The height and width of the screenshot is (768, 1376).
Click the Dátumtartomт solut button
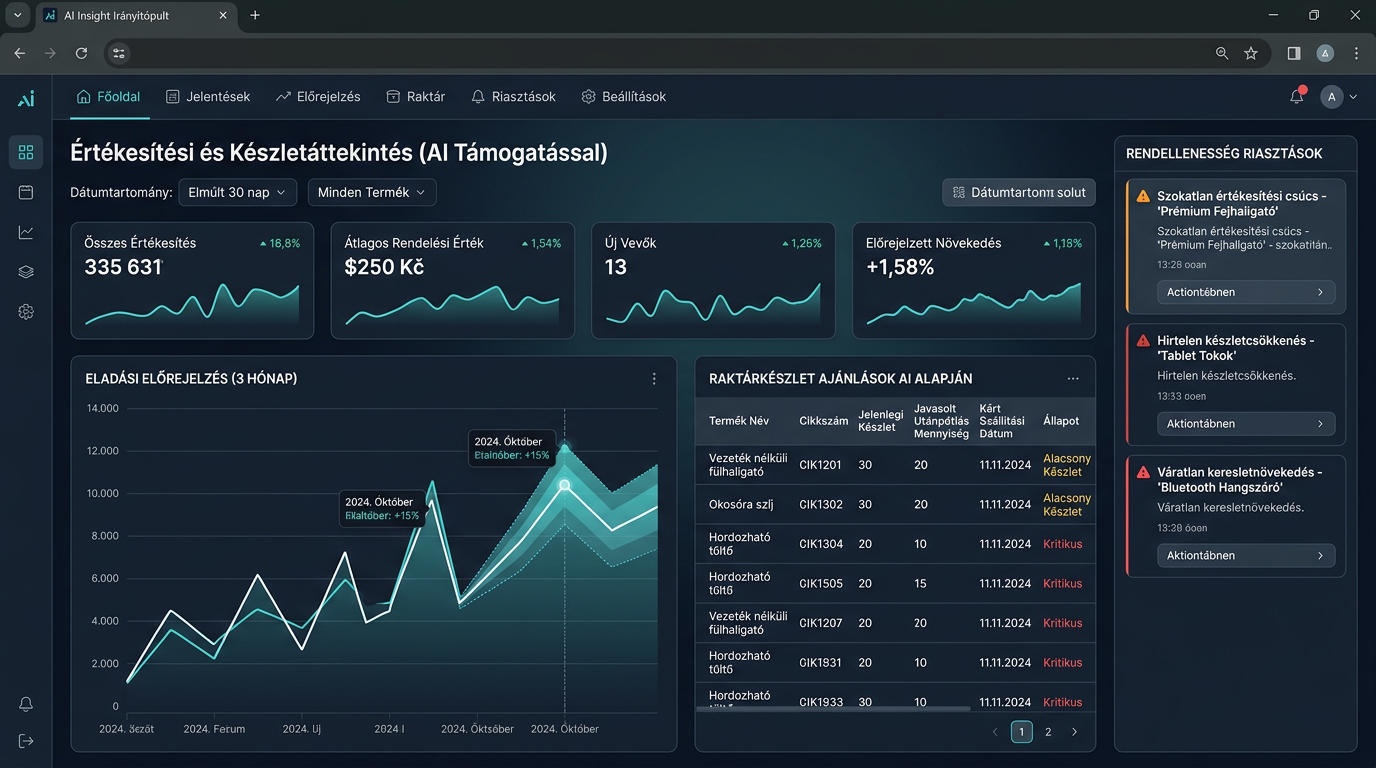(x=1019, y=192)
